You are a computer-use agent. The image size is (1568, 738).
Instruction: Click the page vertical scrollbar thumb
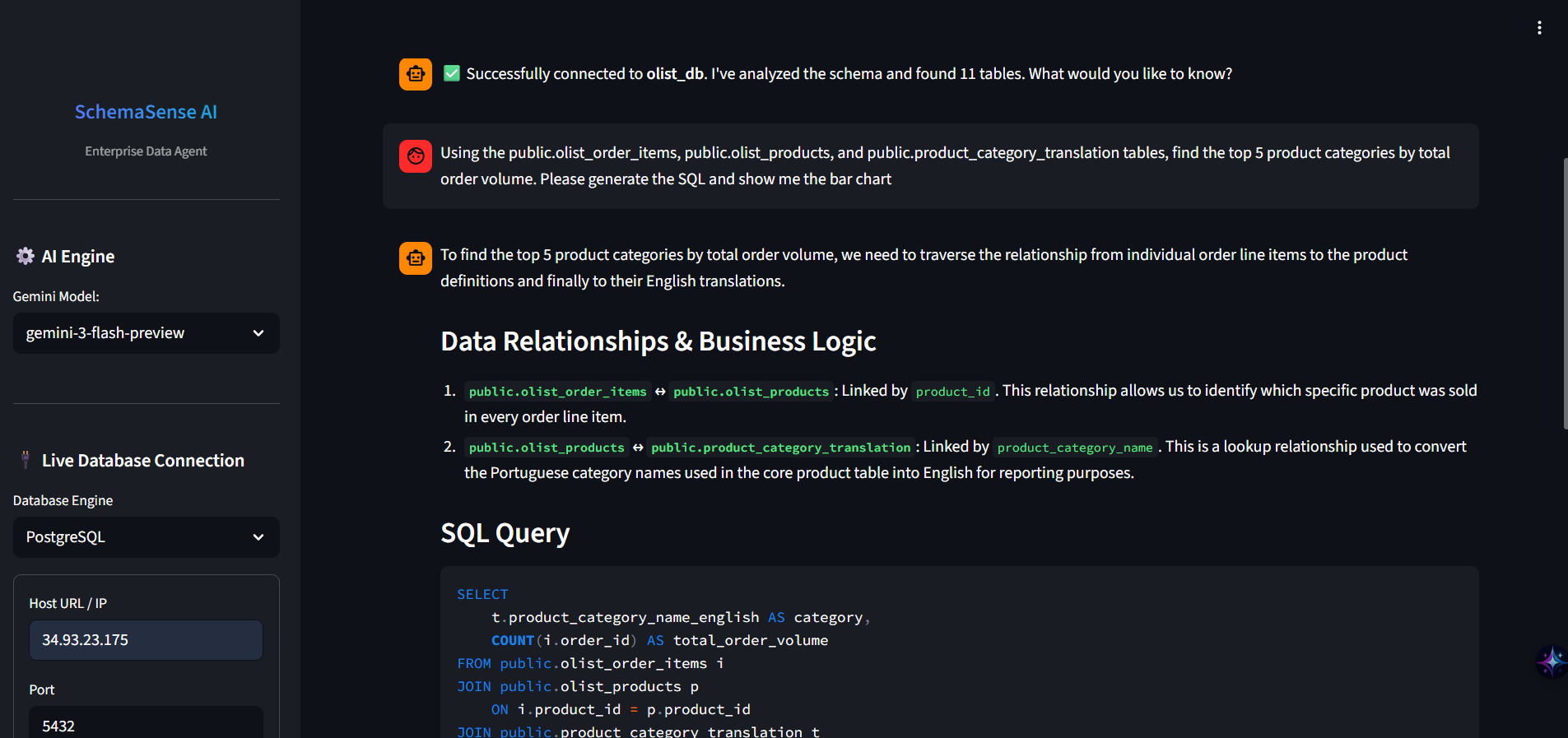click(1565, 294)
